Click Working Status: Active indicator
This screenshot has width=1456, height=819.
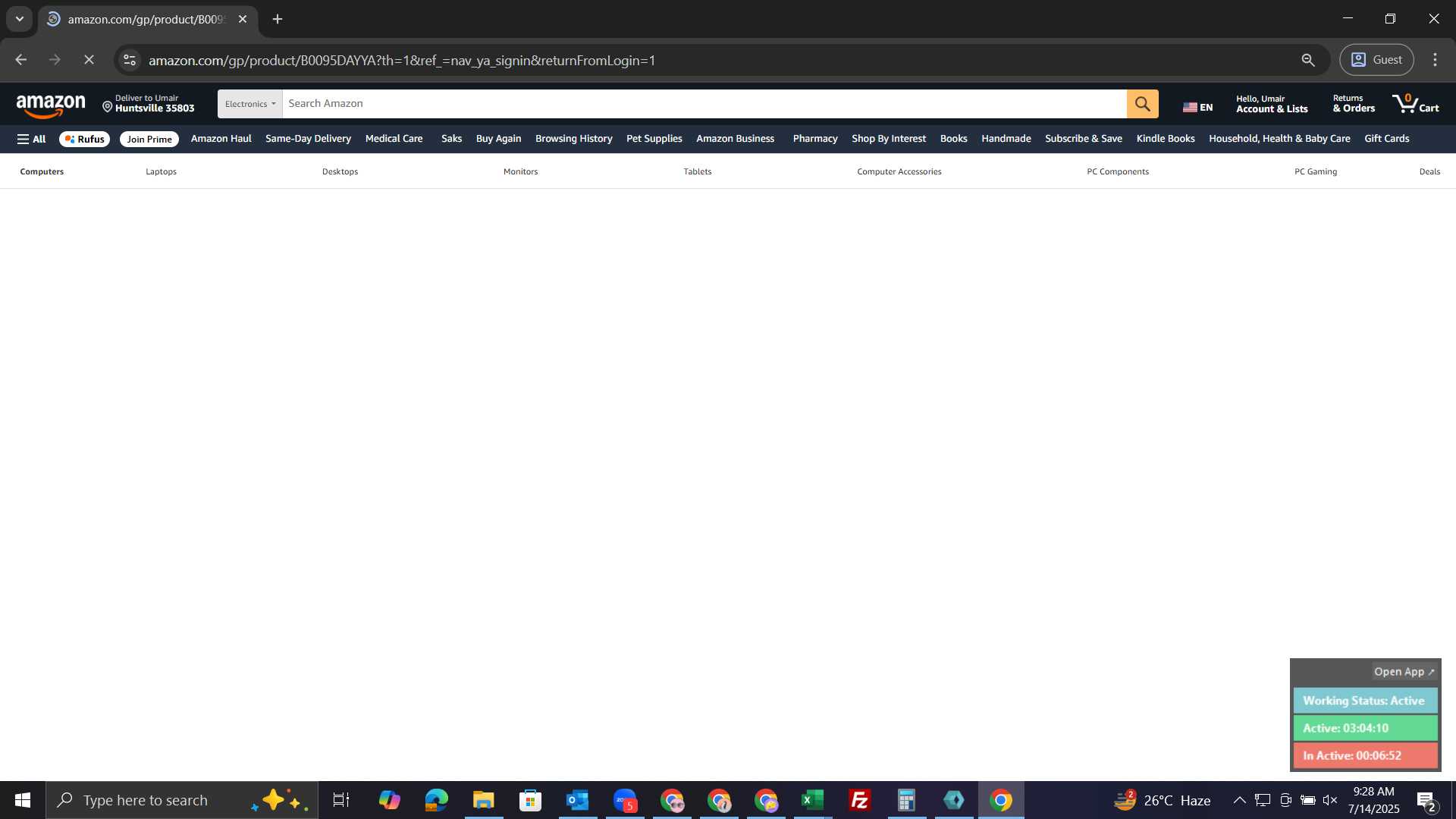pyautogui.click(x=1365, y=701)
